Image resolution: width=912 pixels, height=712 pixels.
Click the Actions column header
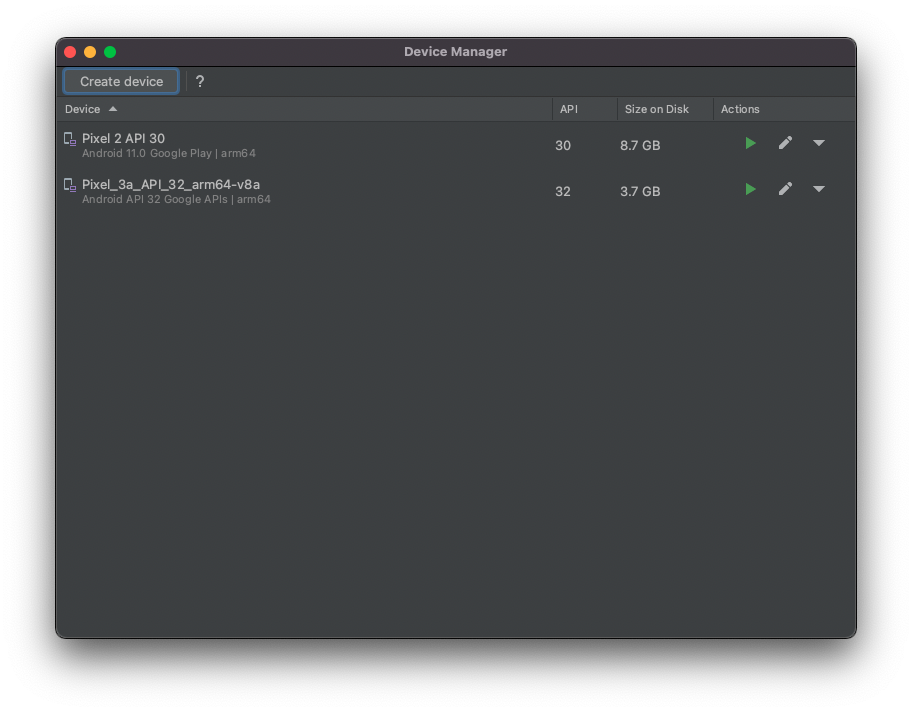click(741, 109)
